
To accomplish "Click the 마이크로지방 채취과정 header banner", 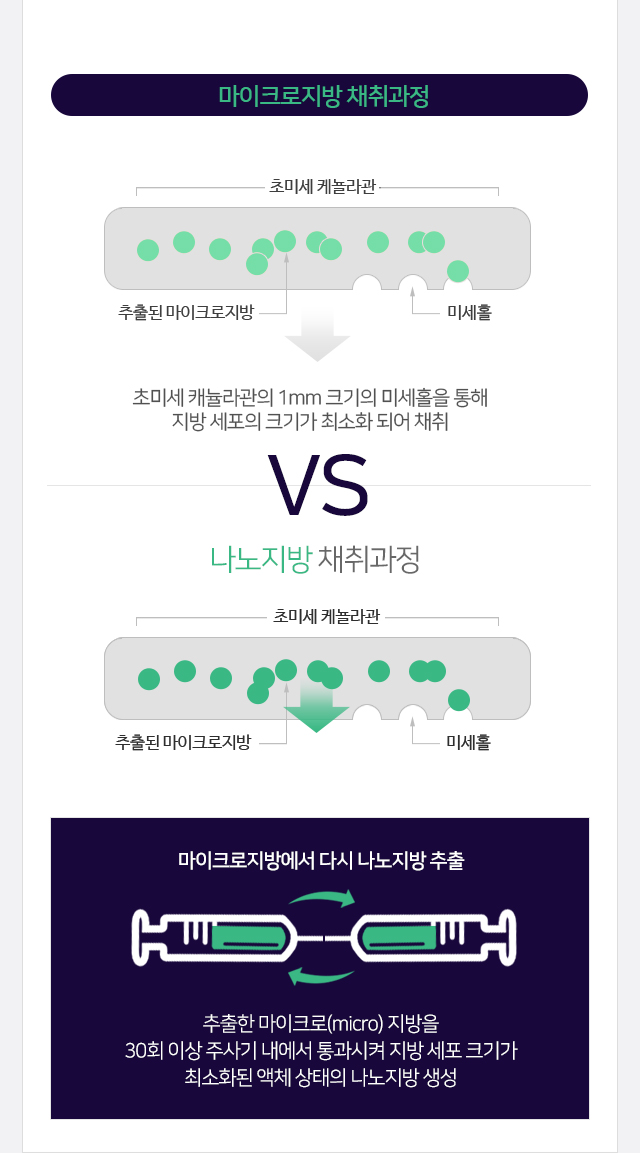I will pos(319,95).
